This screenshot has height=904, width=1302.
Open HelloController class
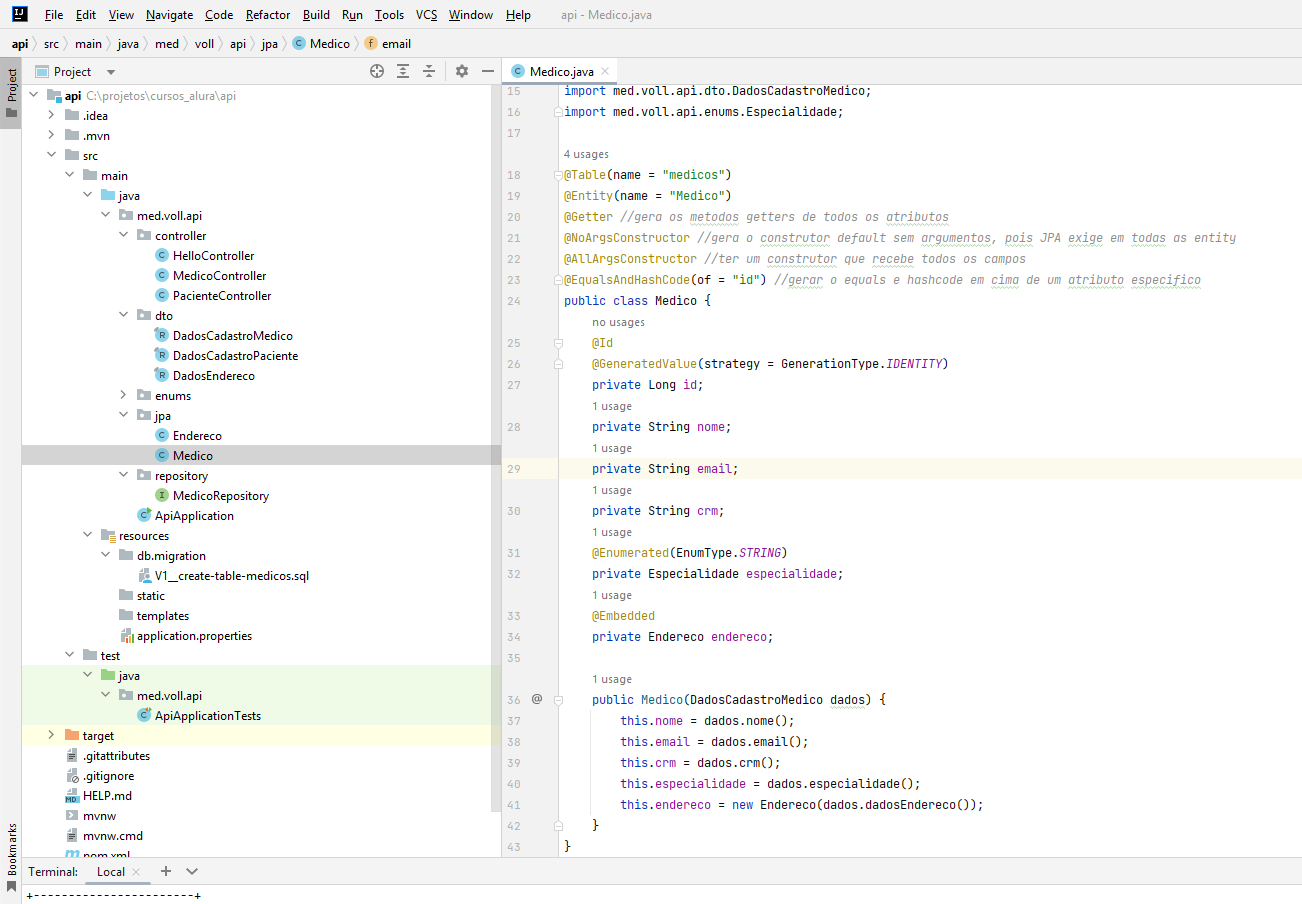[213, 256]
